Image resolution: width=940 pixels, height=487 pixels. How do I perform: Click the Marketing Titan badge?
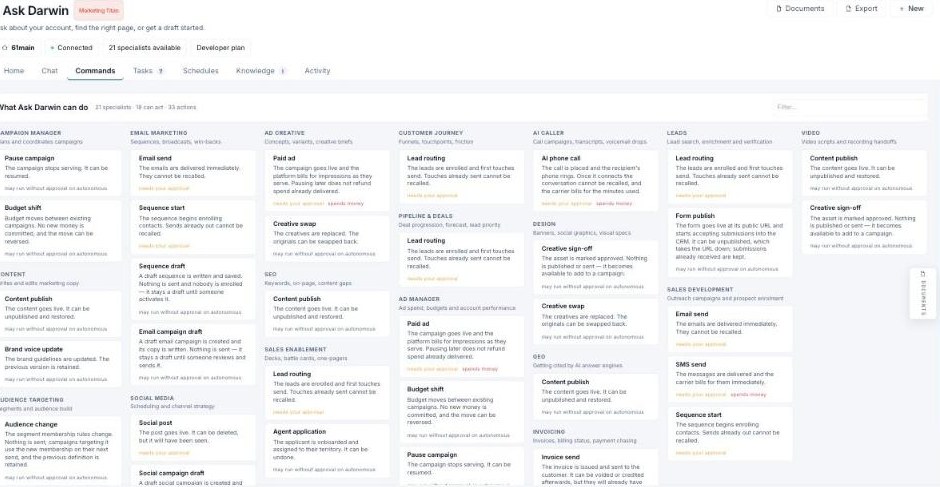click(99, 11)
